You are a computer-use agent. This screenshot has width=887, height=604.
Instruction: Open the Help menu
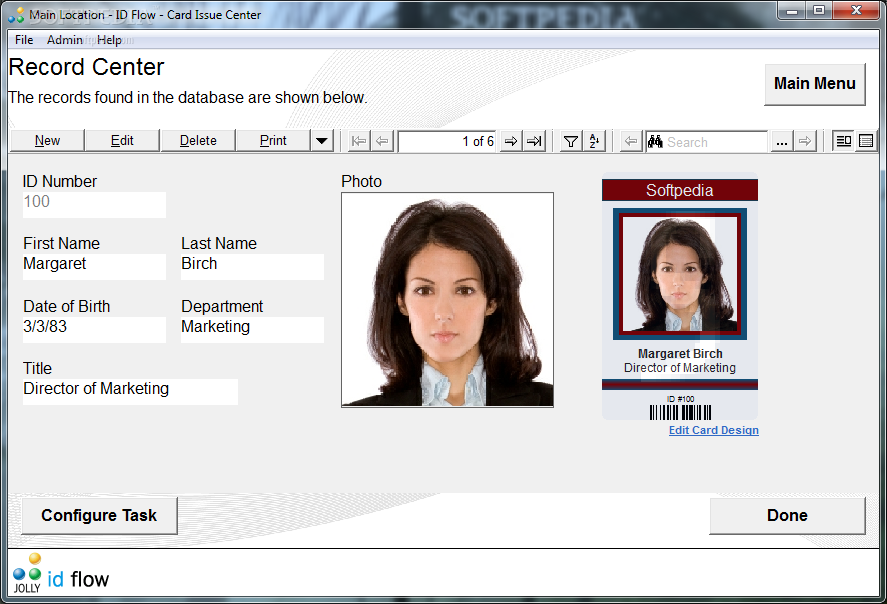[109, 40]
